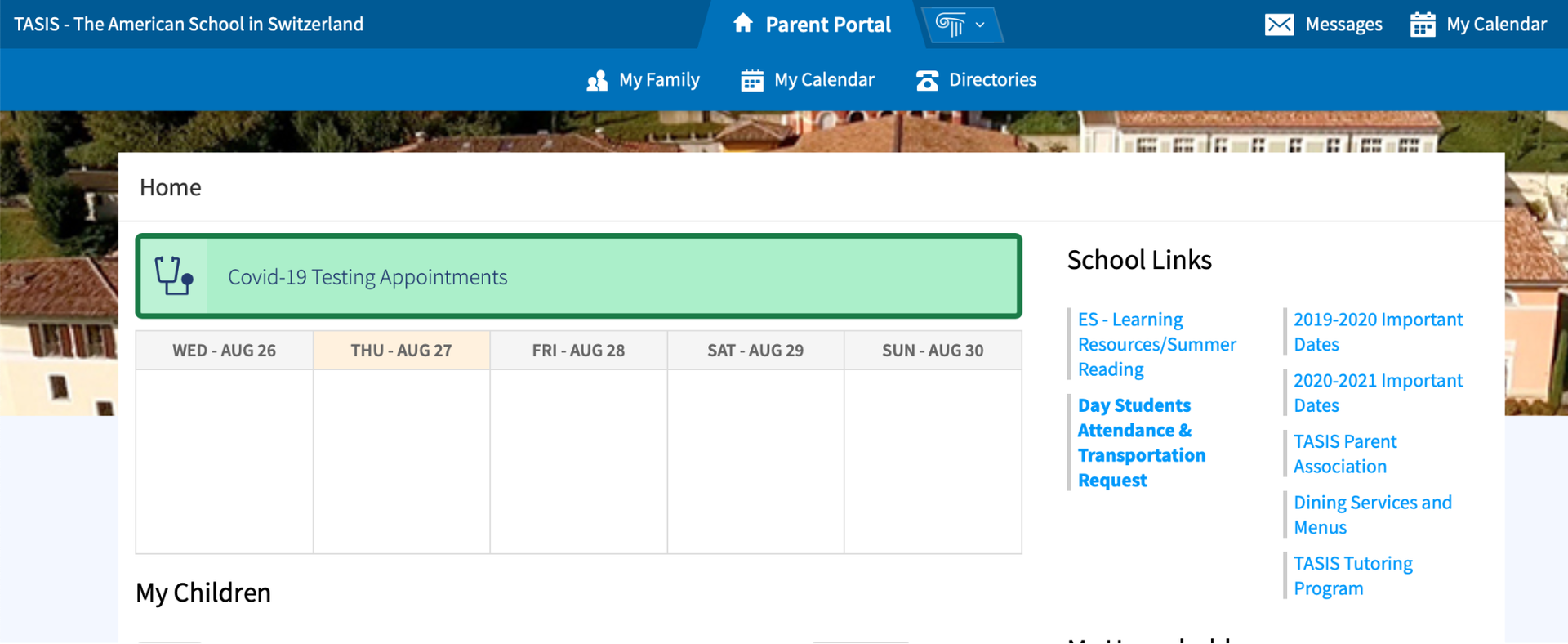This screenshot has height=644, width=1568.
Task: Click the Directories telephone icon
Action: [x=927, y=80]
